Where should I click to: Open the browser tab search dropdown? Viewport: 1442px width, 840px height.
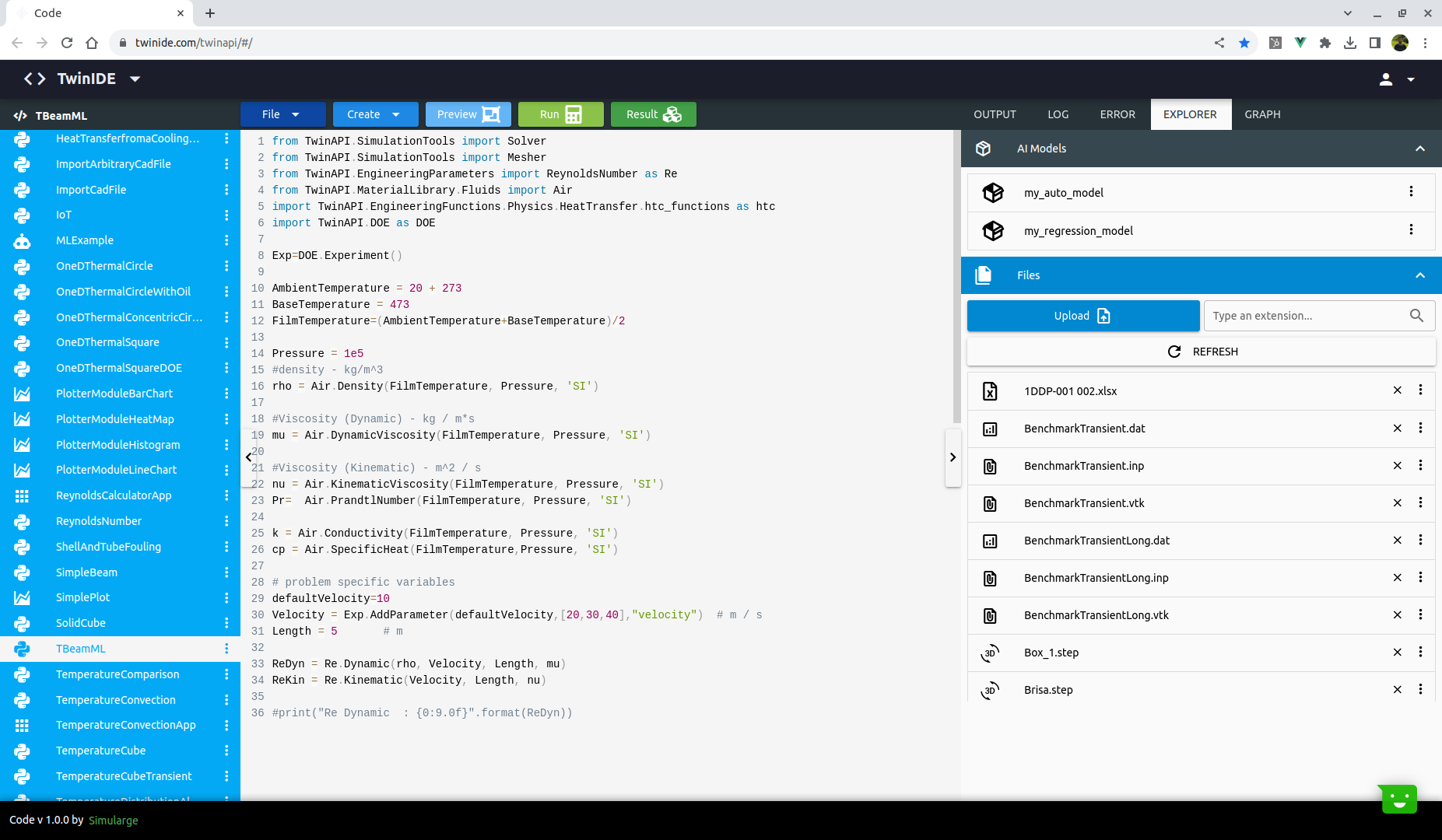pyautogui.click(x=1347, y=13)
